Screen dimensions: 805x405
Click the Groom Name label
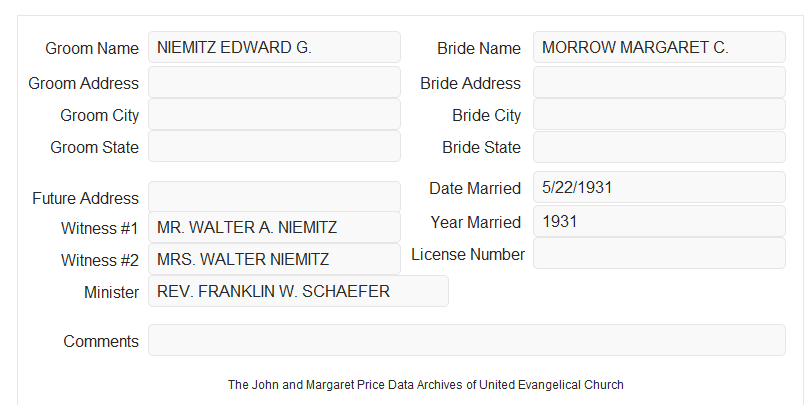92,48
